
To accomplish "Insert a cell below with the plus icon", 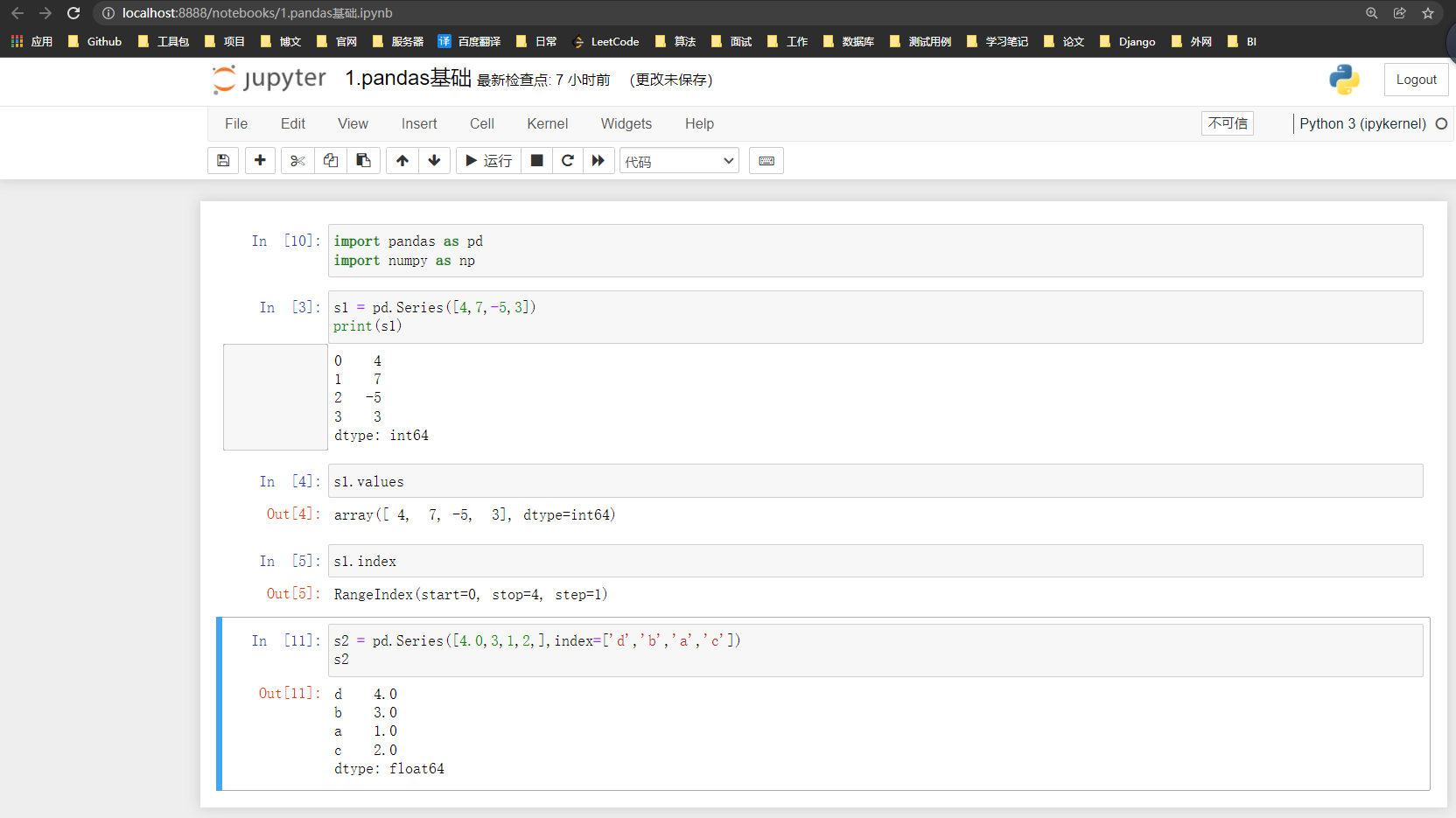I will [x=260, y=161].
